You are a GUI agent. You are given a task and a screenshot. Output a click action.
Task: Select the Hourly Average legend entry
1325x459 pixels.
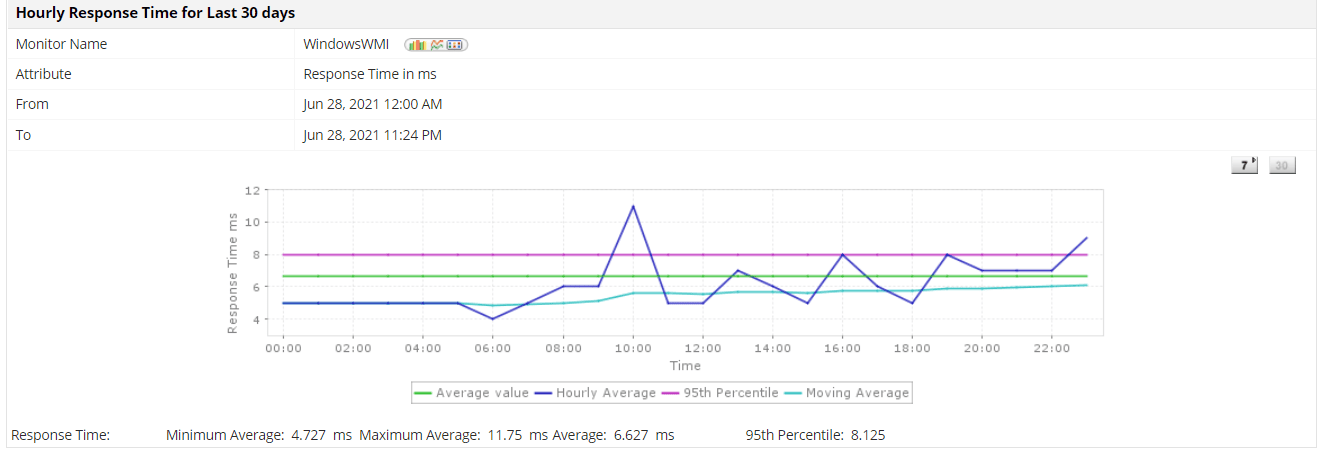tap(606, 393)
